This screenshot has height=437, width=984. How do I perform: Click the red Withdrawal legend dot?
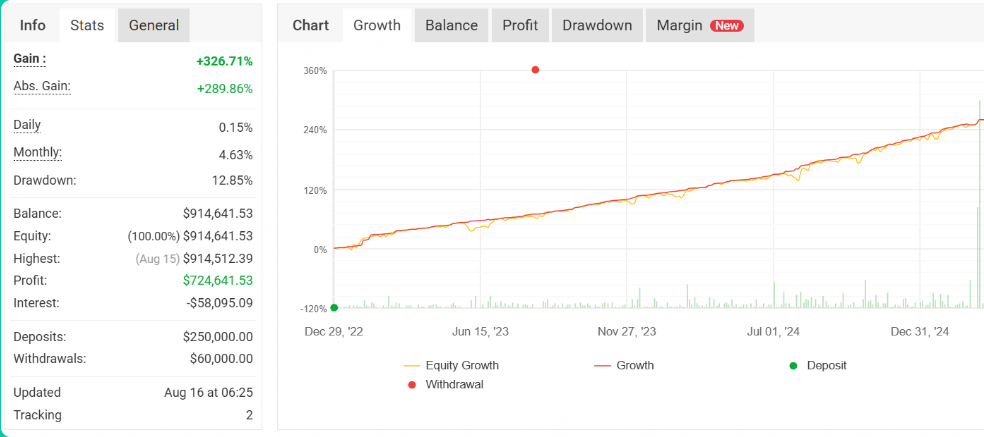click(412, 384)
